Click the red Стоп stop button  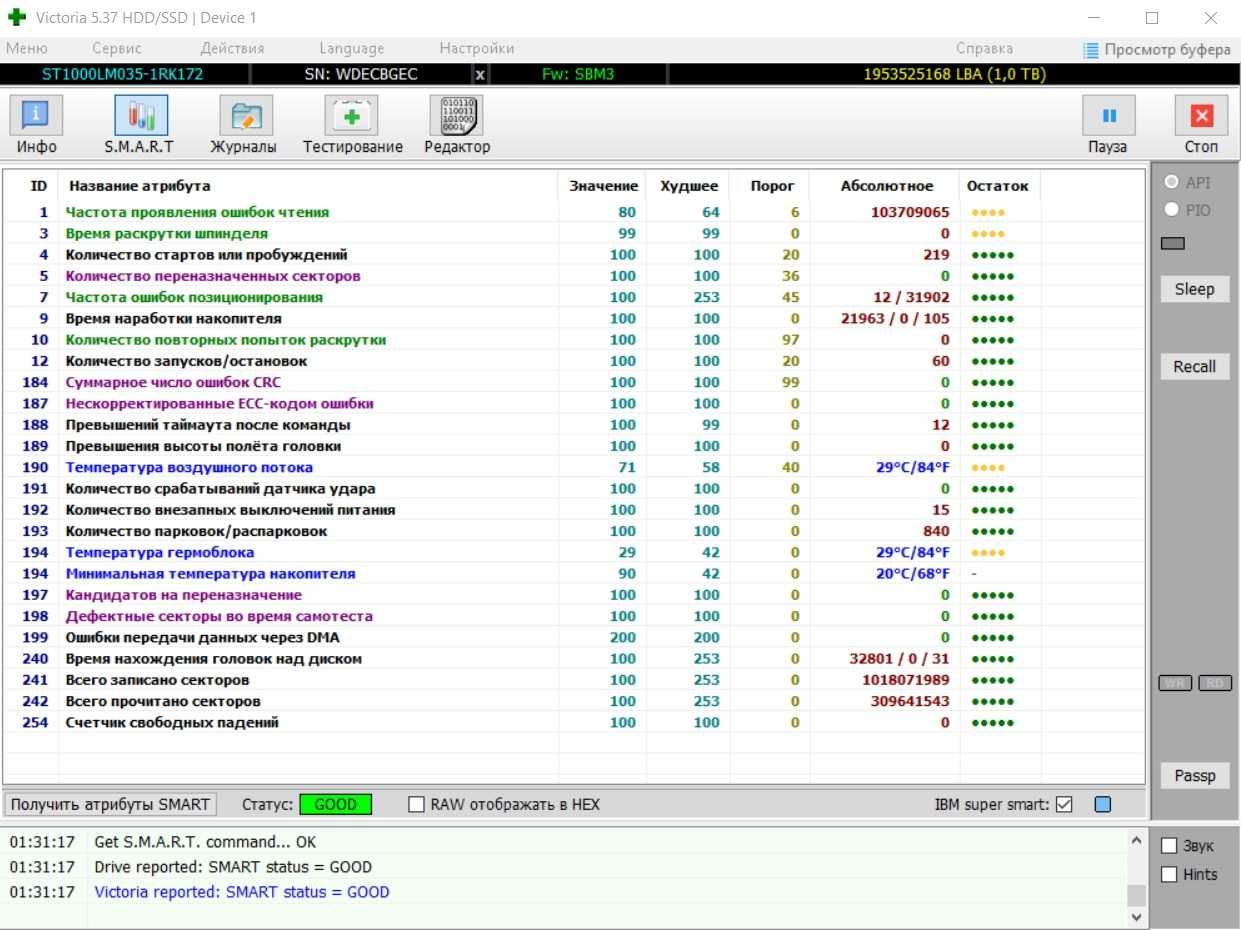[1201, 125]
